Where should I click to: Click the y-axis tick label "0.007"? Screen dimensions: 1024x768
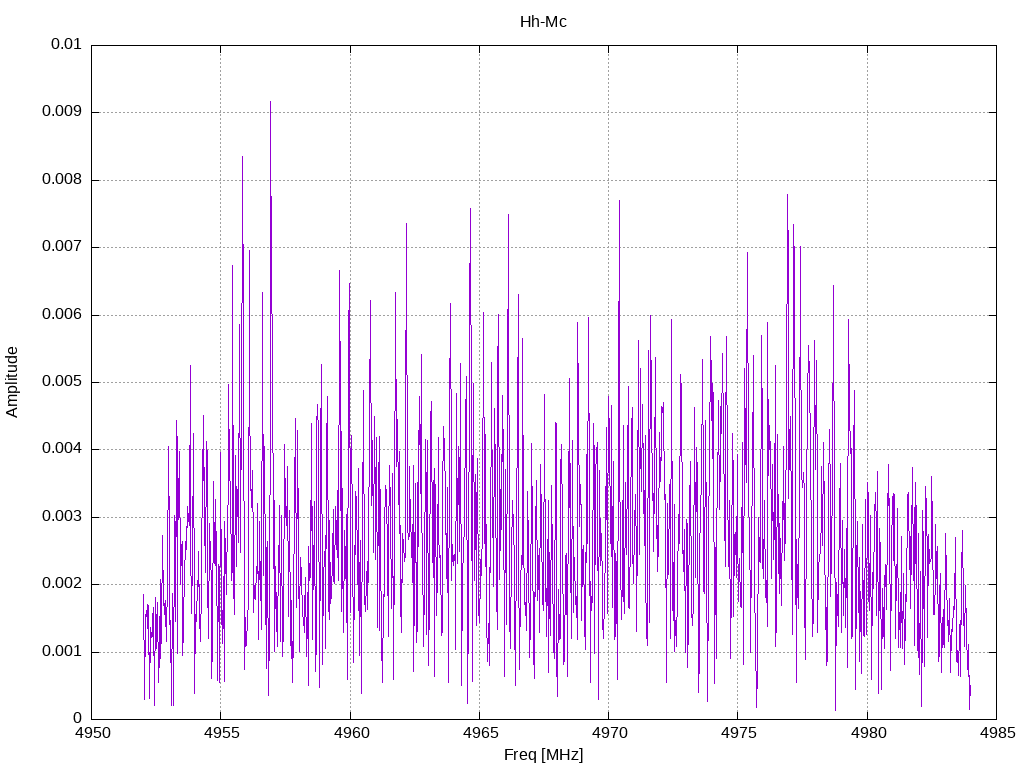point(62,247)
